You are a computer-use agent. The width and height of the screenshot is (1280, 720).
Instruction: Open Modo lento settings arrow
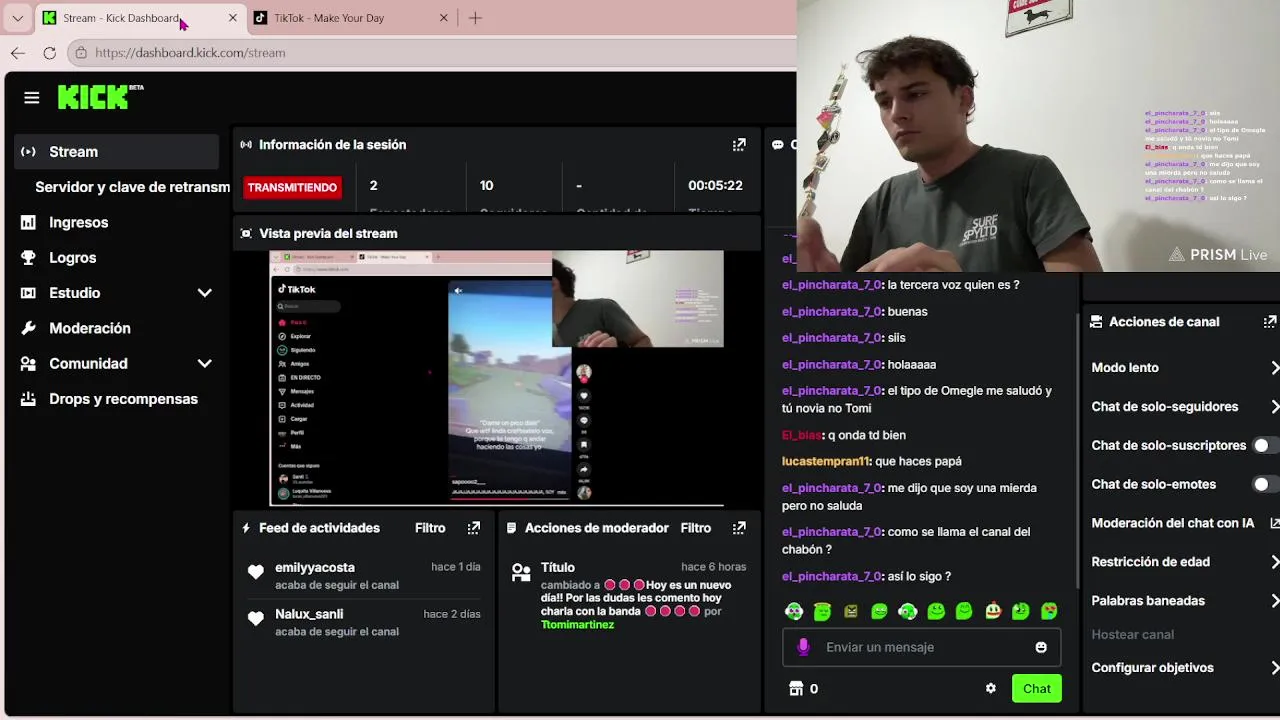pos(1274,368)
